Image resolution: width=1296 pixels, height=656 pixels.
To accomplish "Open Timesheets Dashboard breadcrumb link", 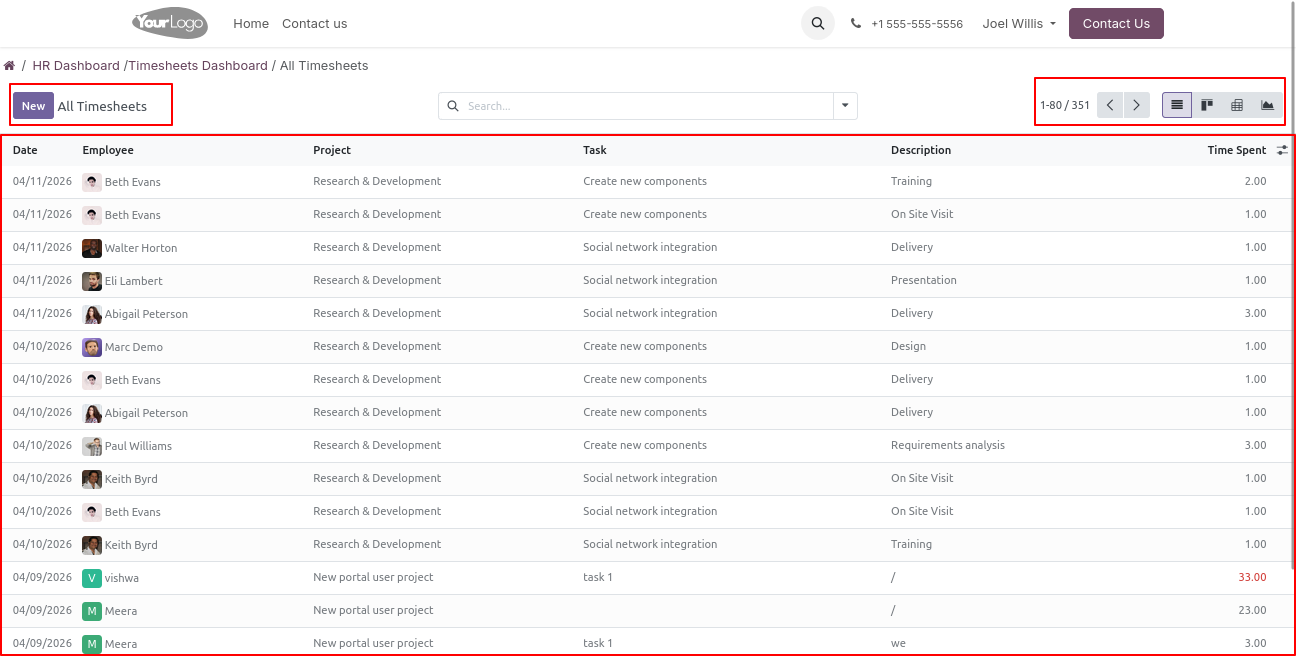I will 198,66.
